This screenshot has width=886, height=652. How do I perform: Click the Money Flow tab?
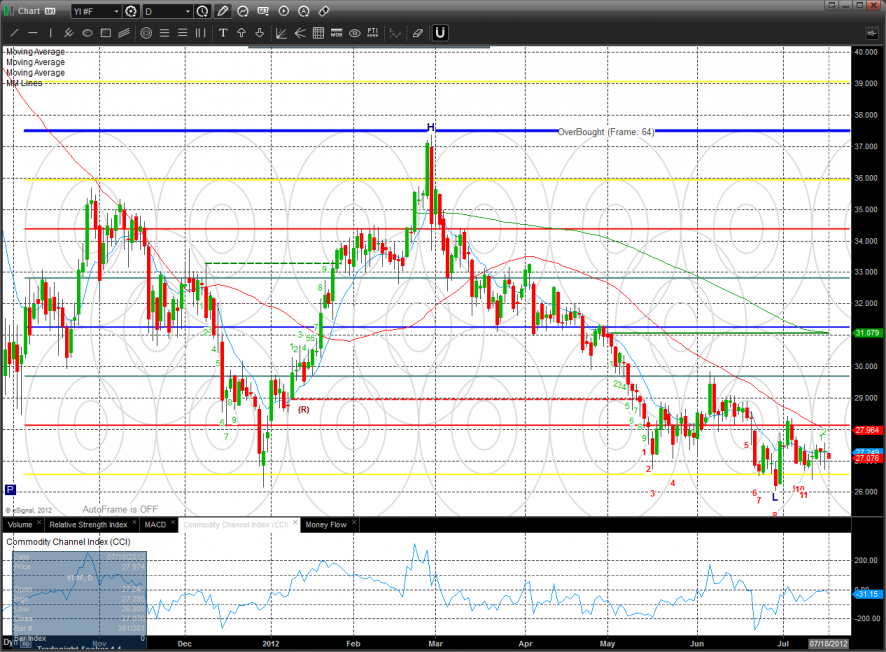(x=325, y=524)
